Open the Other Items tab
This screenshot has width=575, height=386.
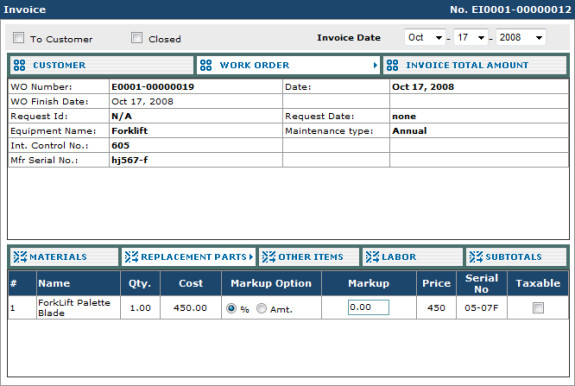(x=309, y=257)
